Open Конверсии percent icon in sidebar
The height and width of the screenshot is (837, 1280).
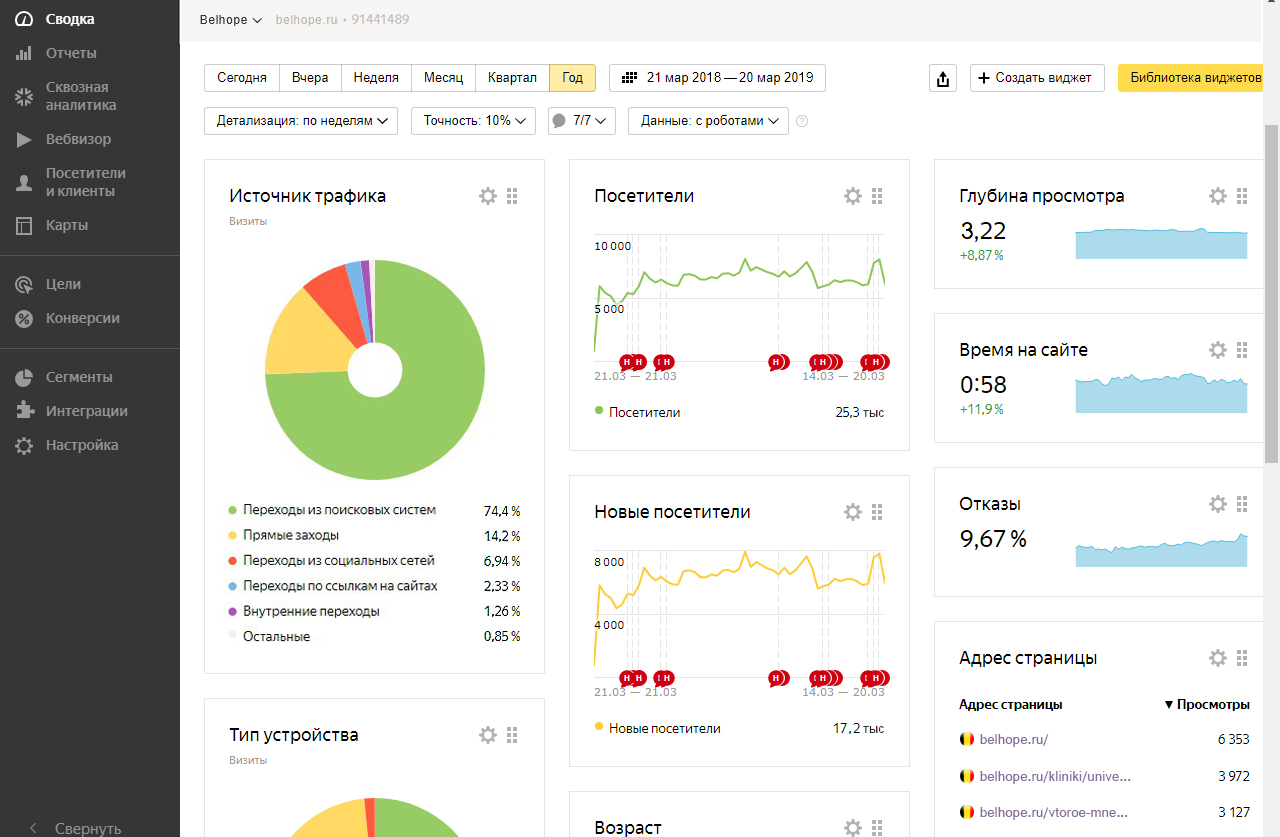click(24, 318)
